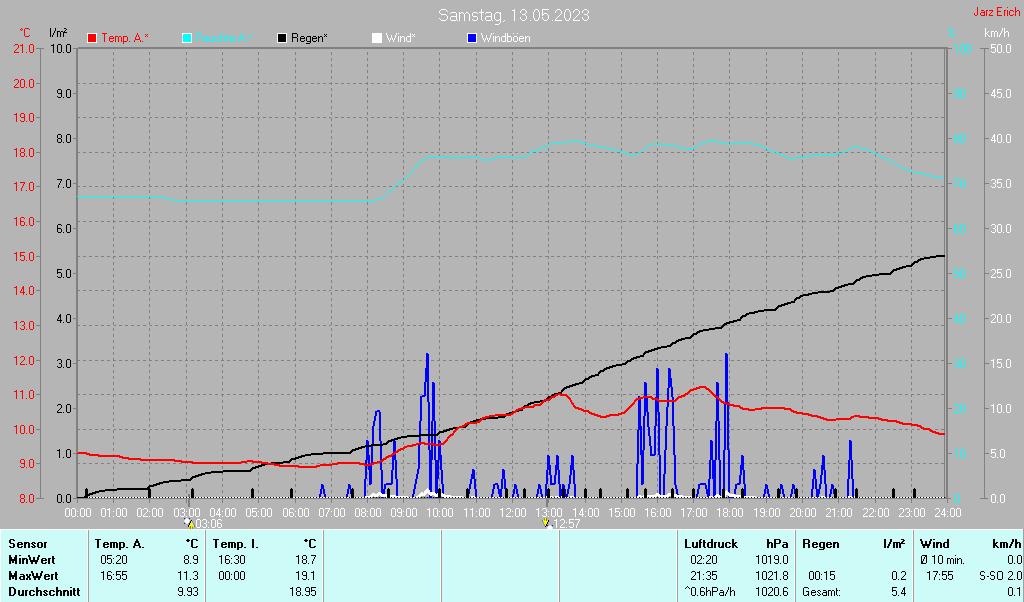Click the chart title Samstag, 13.05.2023
The image size is (1024, 602).
coord(513,15)
